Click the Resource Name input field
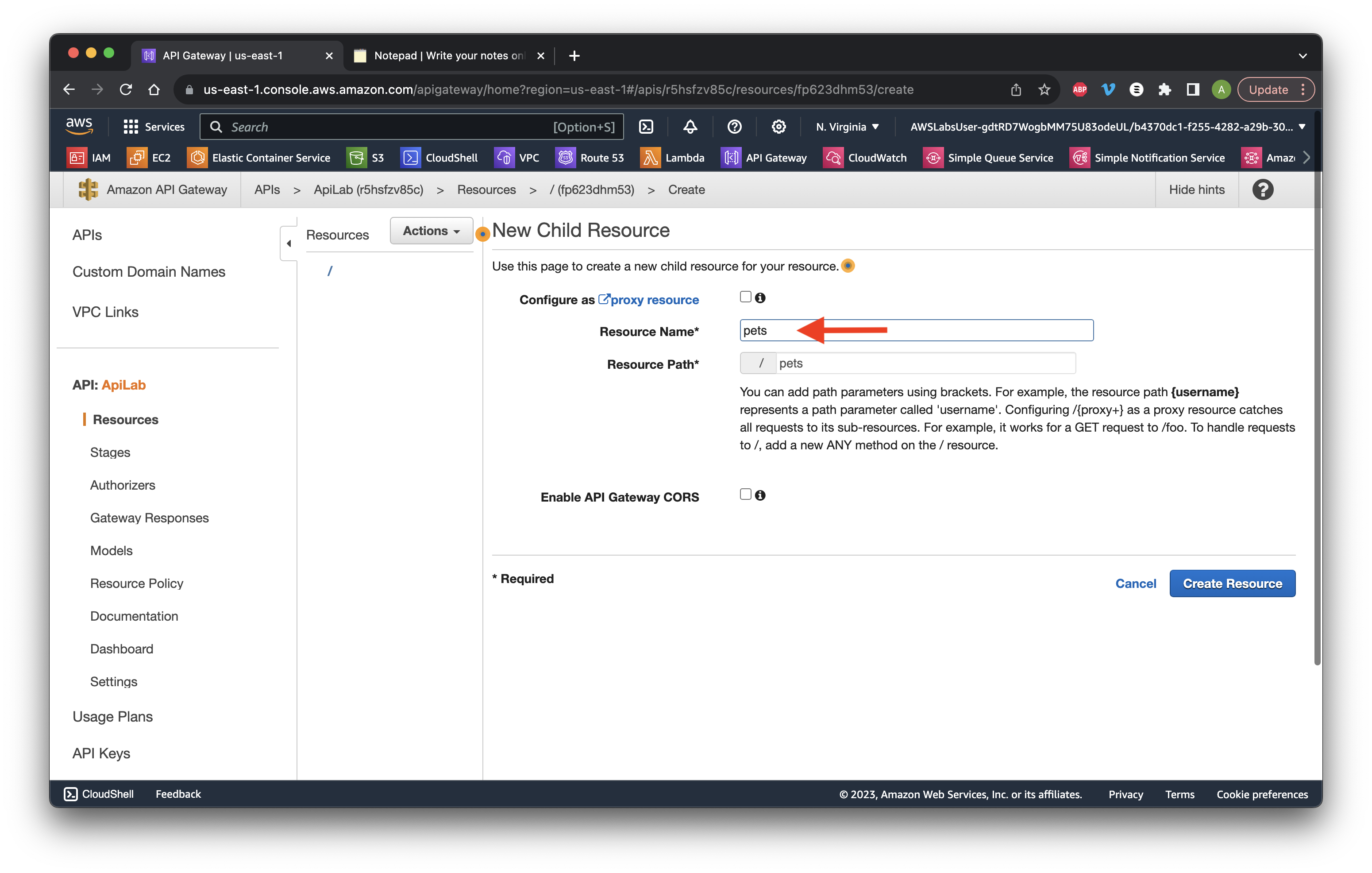This screenshot has height=873, width=1372. click(916, 331)
